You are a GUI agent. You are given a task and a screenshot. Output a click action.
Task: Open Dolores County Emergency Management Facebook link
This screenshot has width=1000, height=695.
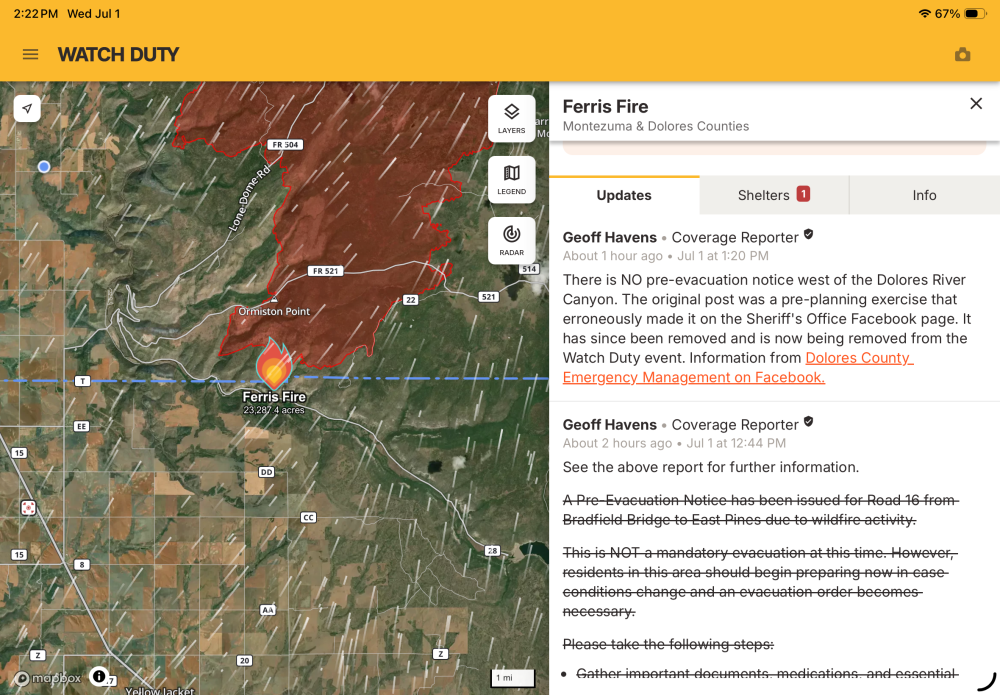click(738, 368)
